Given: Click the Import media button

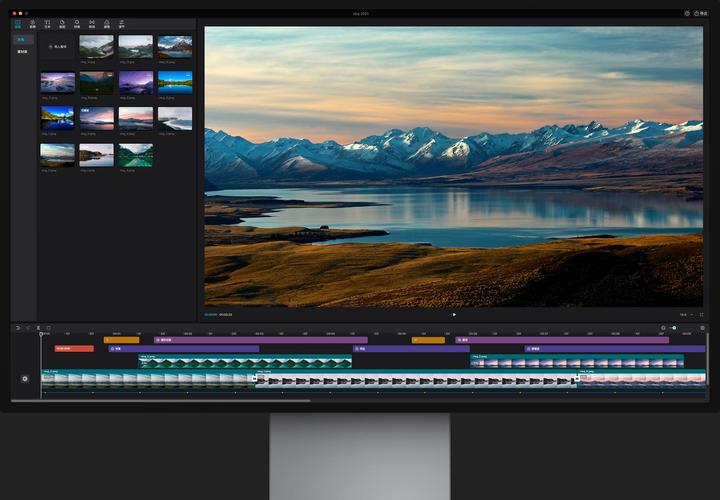Looking at the screenshot, I should [x=57, y=47].
